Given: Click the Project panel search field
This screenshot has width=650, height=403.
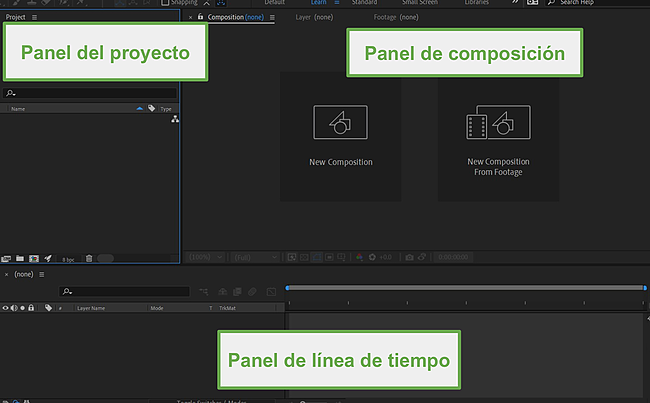Looking at the screenshot, I should pos(90,93).
